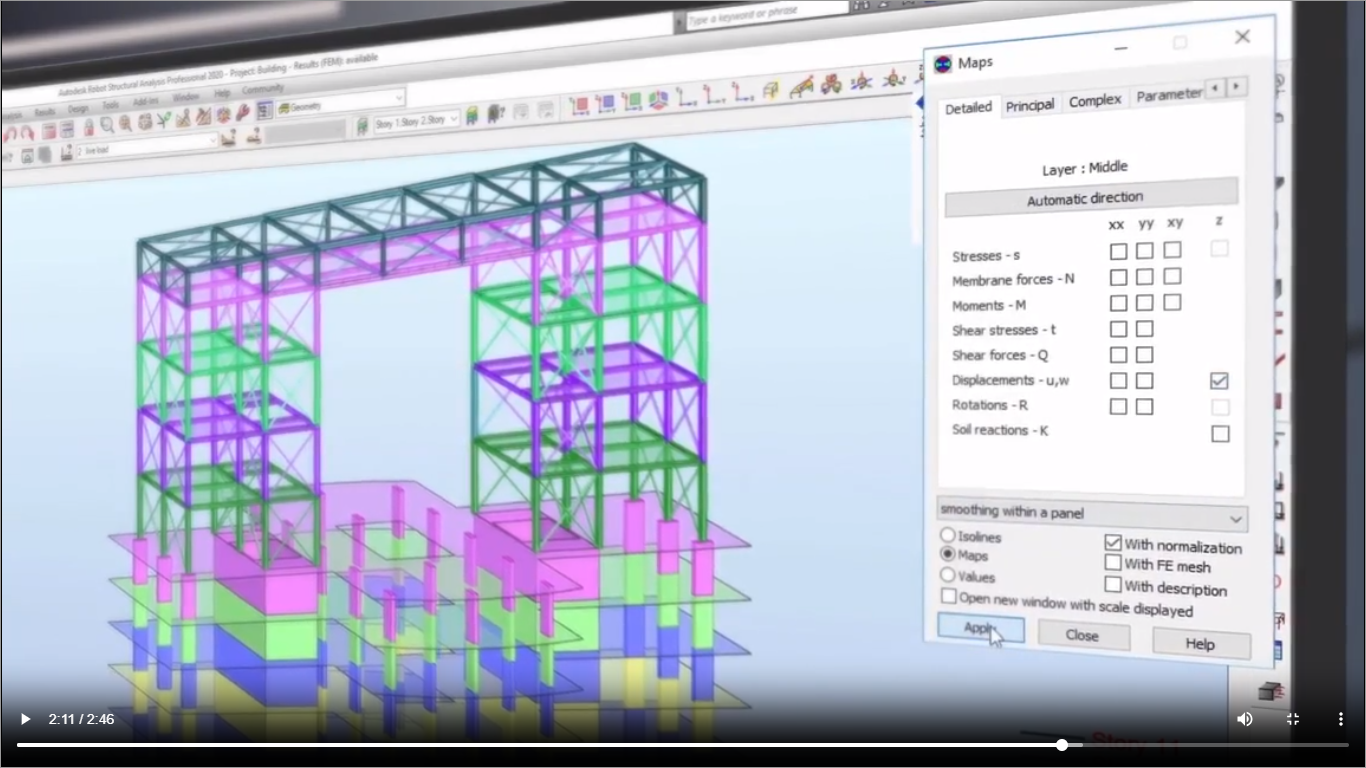
Task: Enable Stresses xx checkbox
Action: click(1118, 252)
